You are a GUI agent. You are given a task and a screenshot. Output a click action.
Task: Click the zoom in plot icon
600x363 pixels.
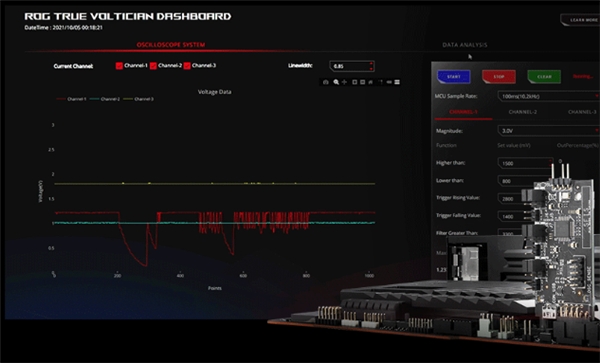click(355, 82)
